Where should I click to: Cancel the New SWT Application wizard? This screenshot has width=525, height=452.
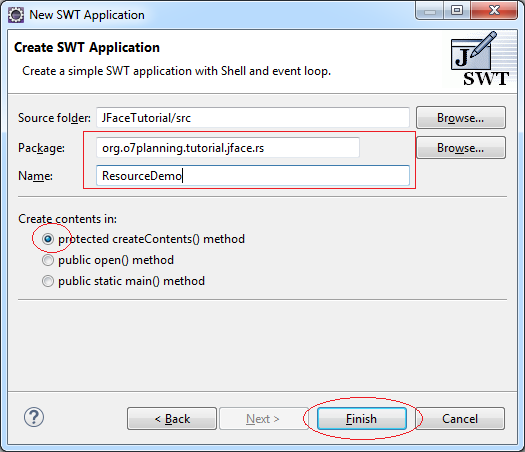[460, 419]
